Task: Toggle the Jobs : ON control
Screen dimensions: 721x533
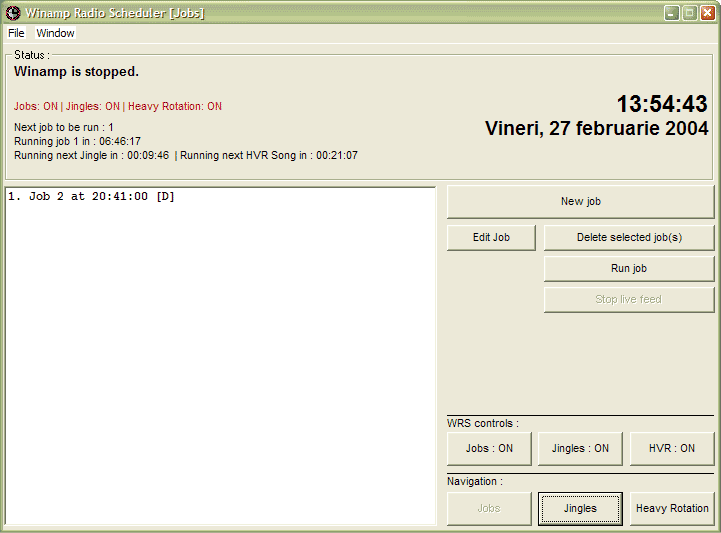Action: [x=489, y=448]
